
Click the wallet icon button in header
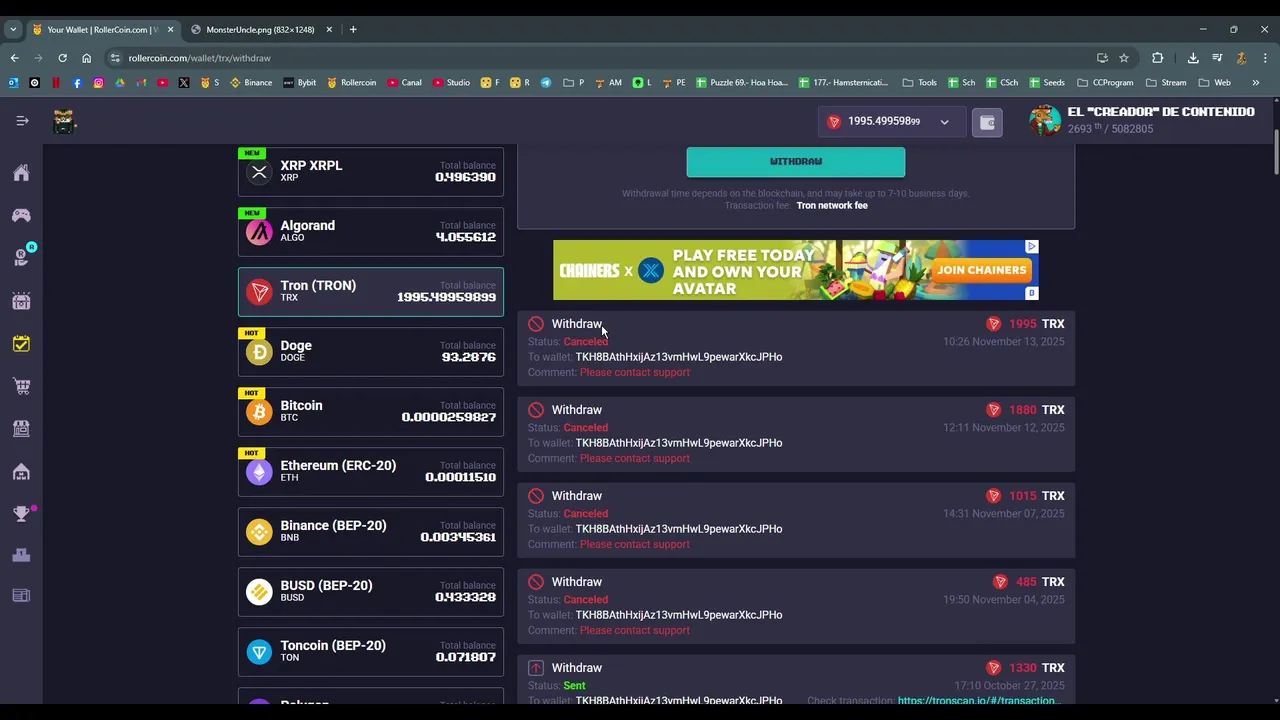pyautogui.click(x=987, y=122)
